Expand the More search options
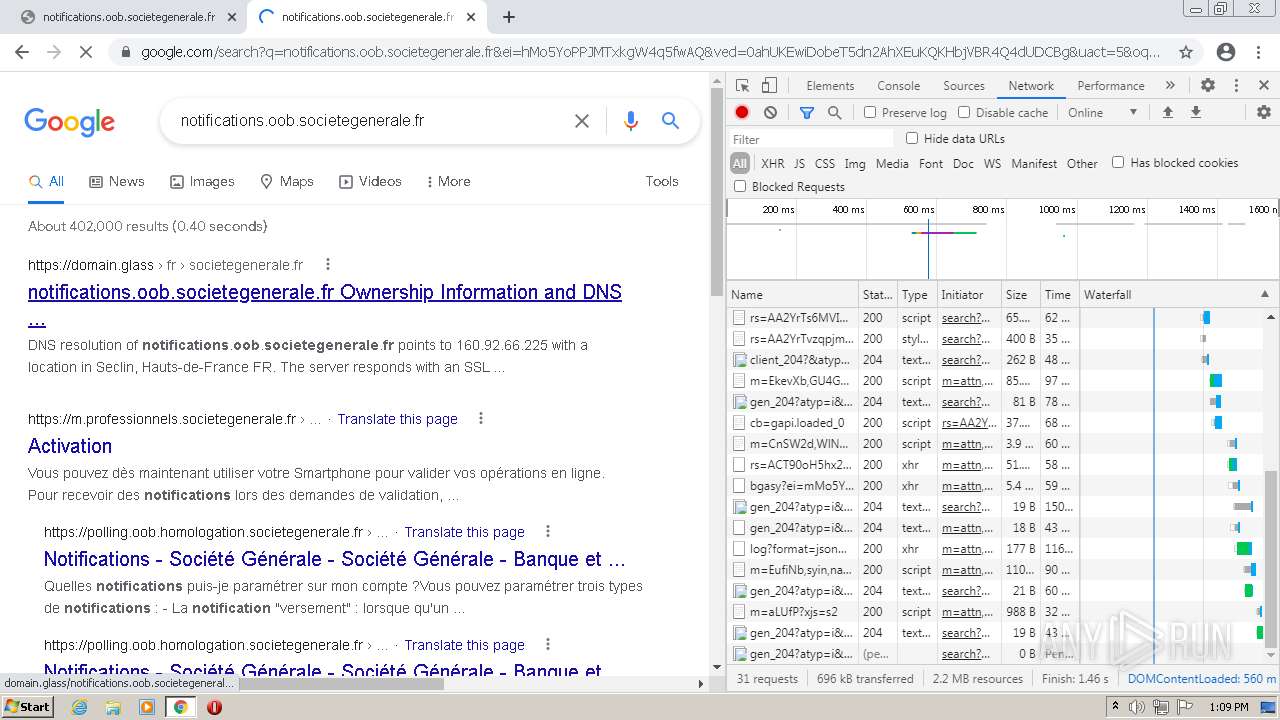Viewport: 1280px width, 720px height. click(x=448, y=181)
